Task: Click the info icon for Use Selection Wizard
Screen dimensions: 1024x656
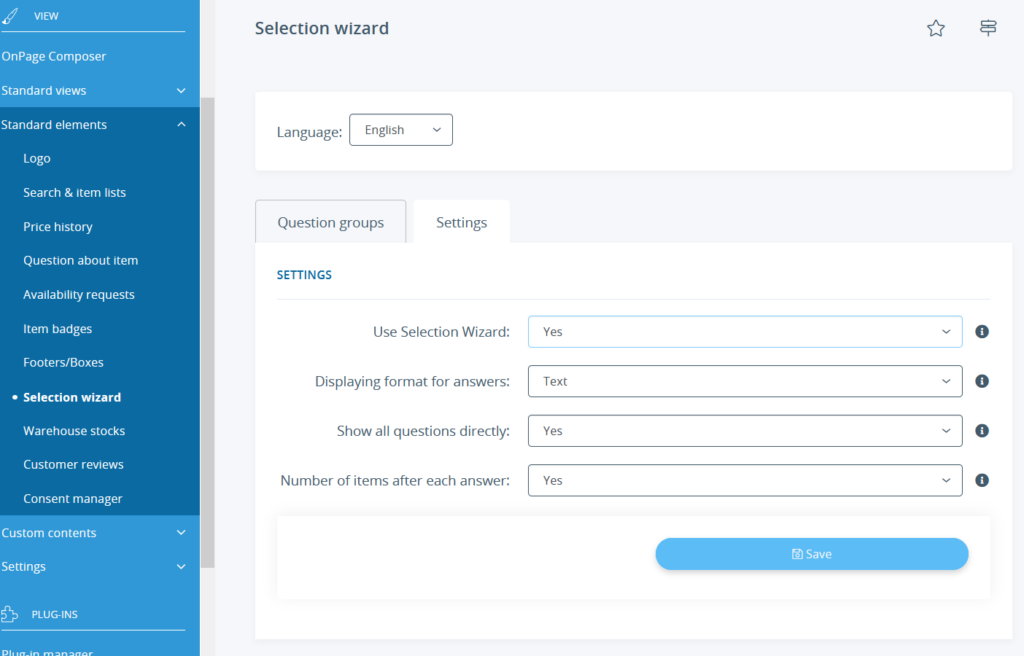Action: pos(981,331)
